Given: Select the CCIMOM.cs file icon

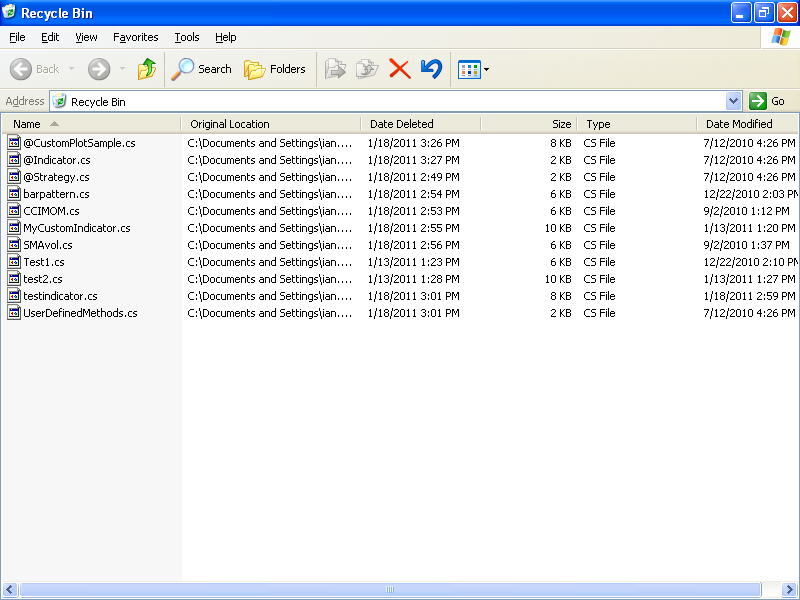Looking at the screenshot, I should (14, 211).
